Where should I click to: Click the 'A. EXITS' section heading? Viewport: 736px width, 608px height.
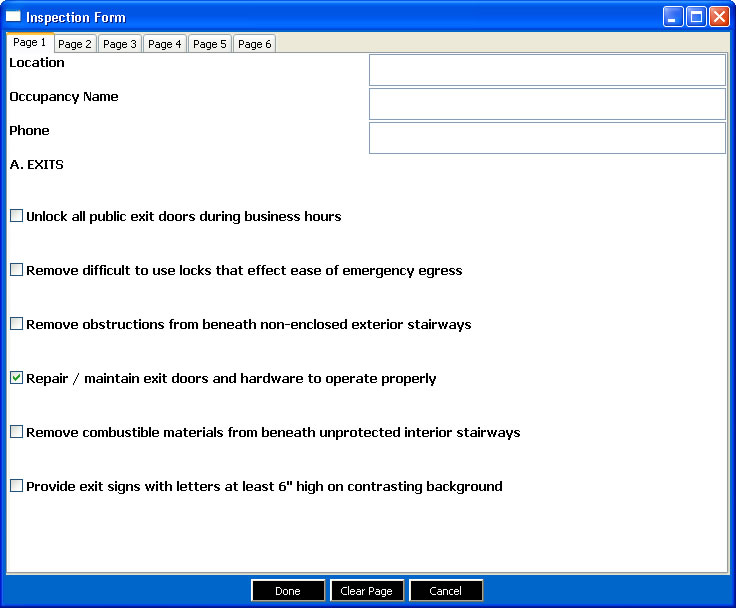pos(37,165)
